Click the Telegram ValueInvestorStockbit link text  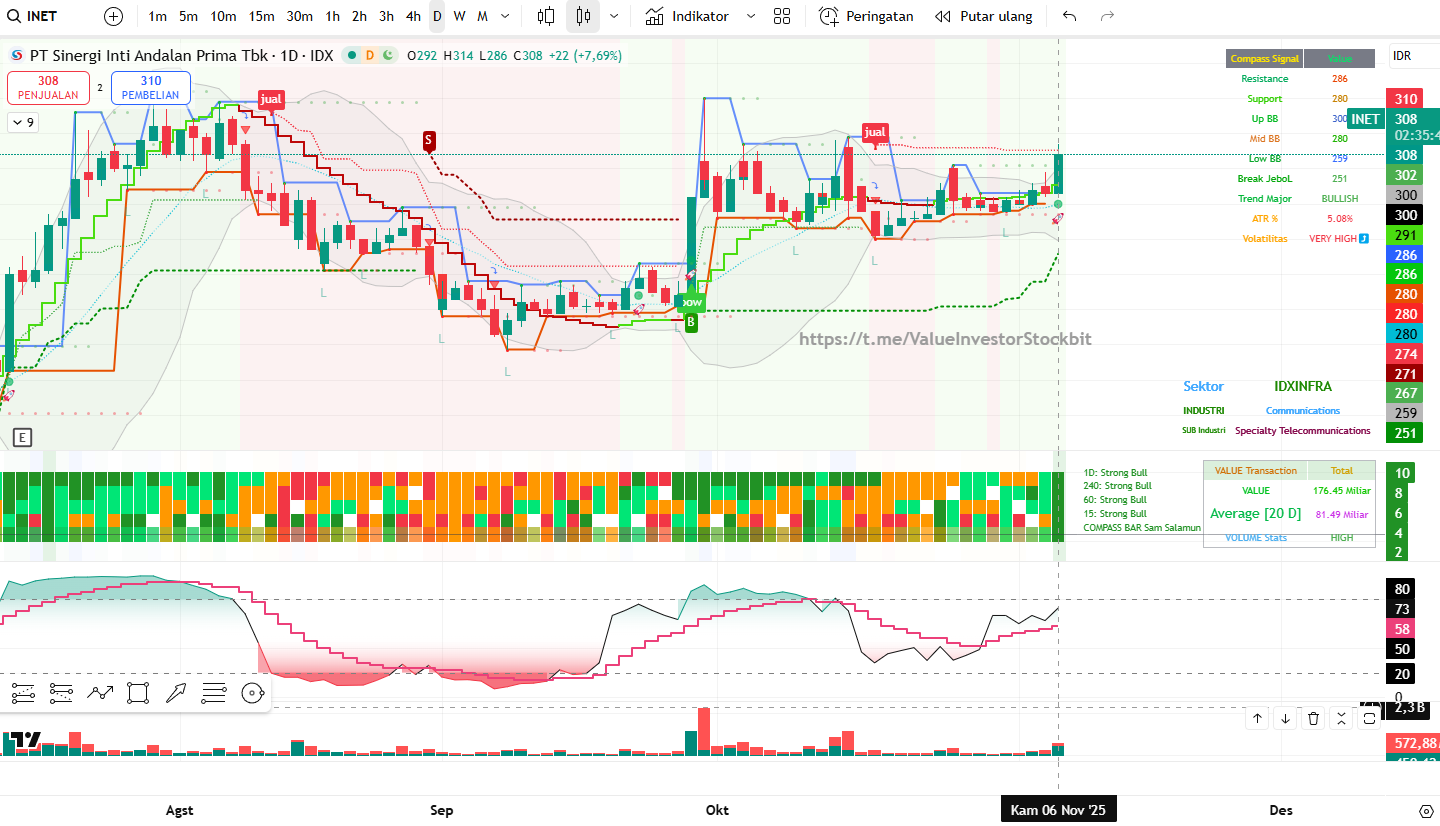[x=945, y=339]
